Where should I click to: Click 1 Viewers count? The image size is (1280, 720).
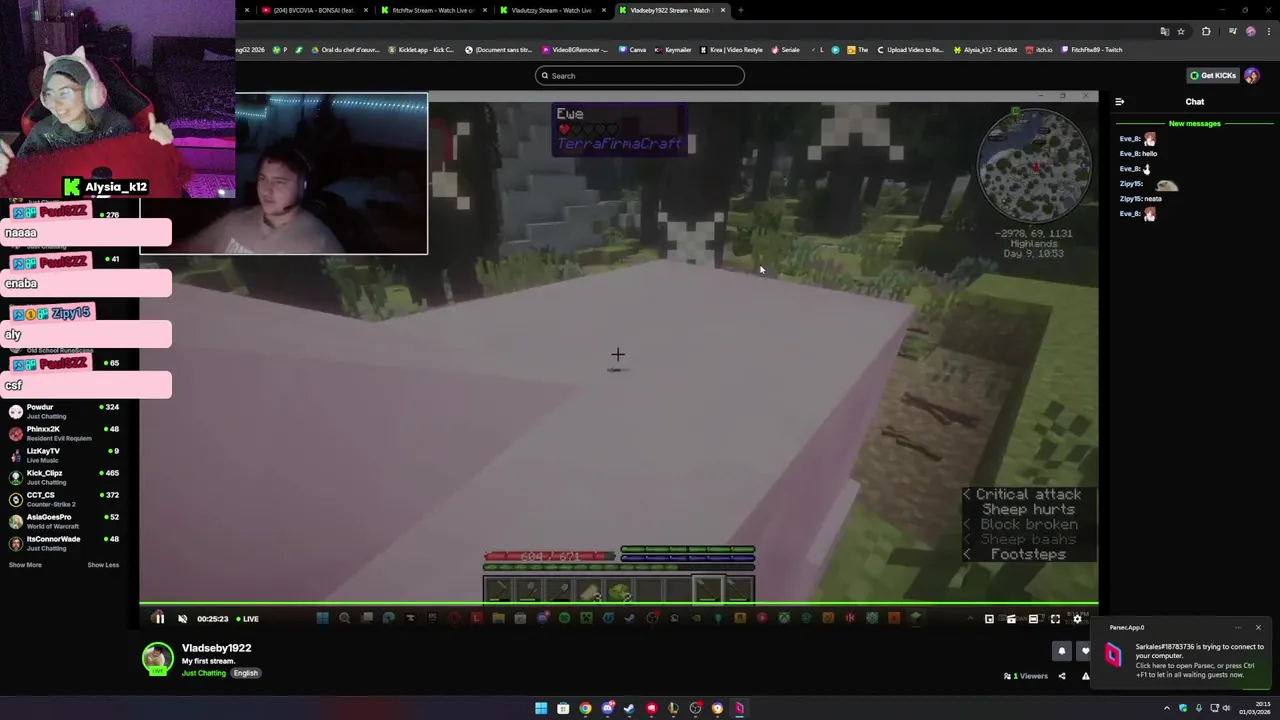1026,676
